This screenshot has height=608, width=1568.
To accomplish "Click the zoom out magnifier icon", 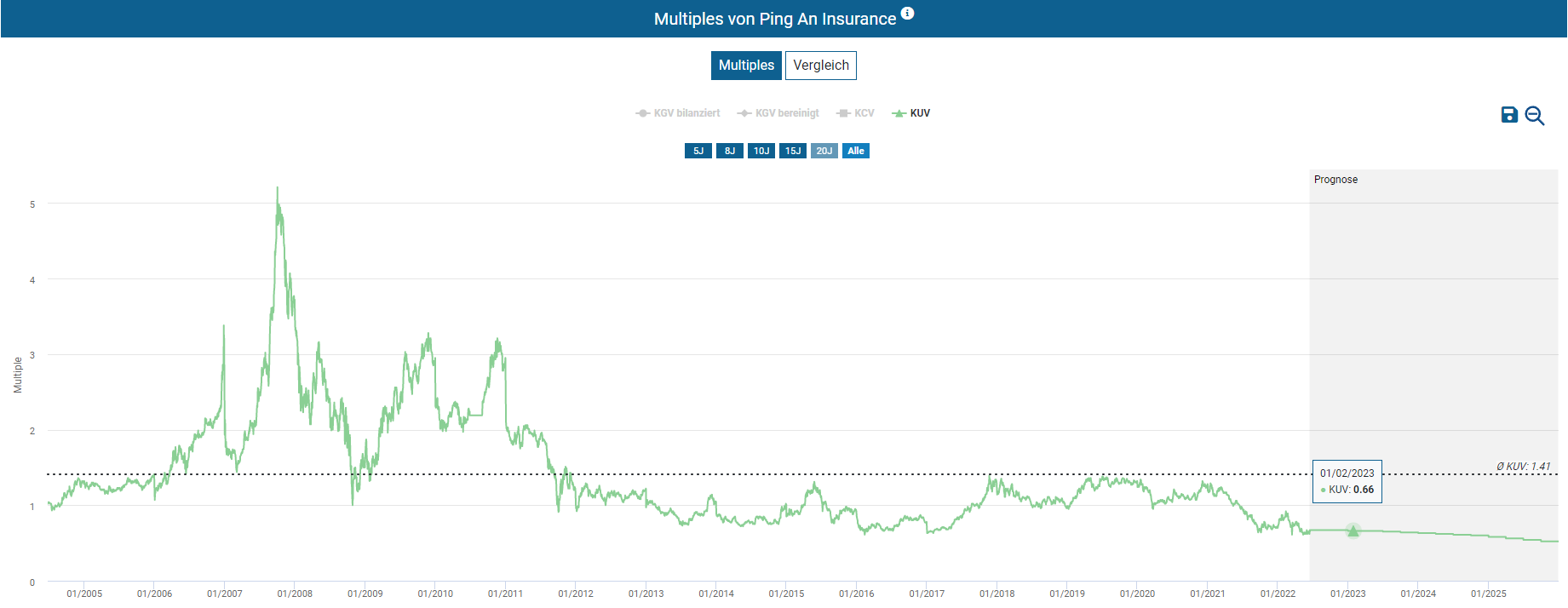I will (x=1534, y=116).
